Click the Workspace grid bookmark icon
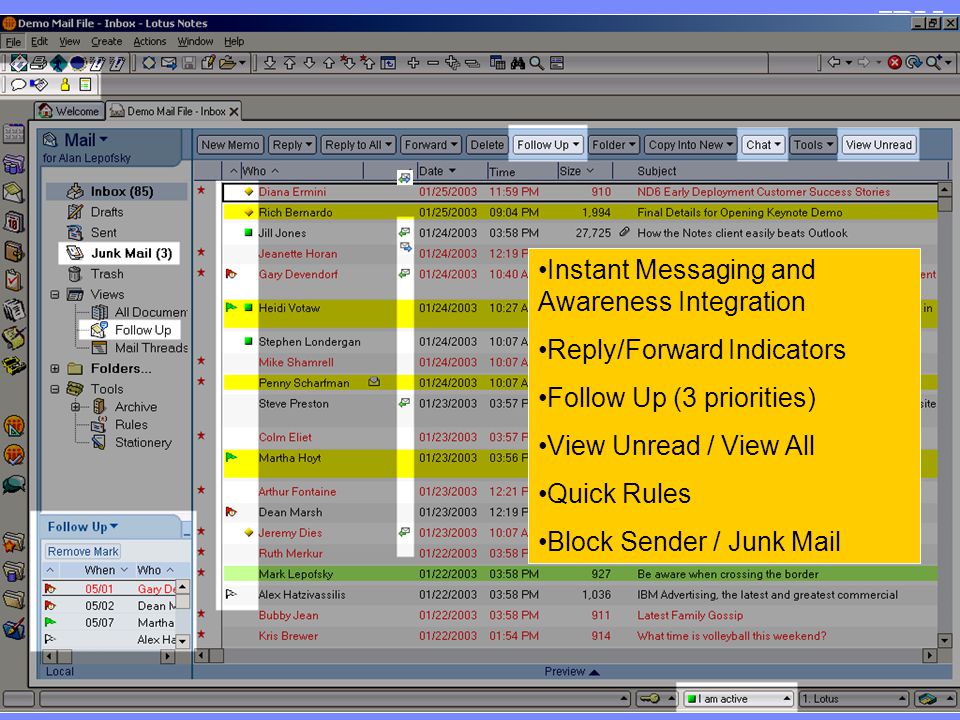 (13, 134)
